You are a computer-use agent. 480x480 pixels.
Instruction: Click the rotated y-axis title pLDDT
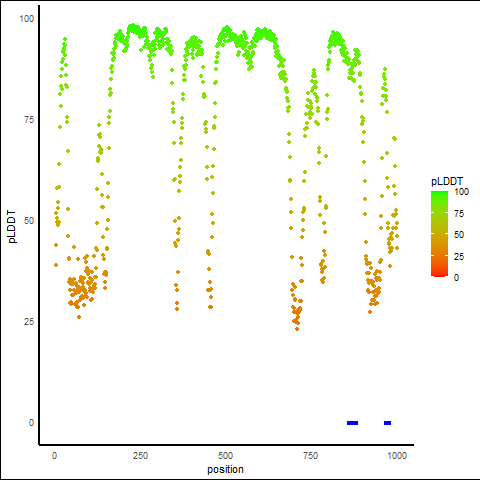(12, 227)
